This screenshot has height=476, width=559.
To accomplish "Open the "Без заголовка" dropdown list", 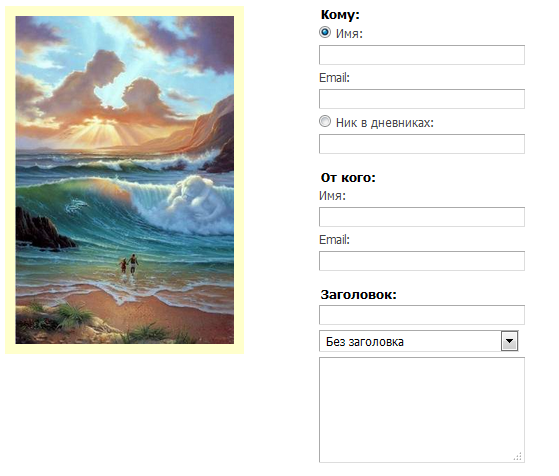I will (419, 341).
